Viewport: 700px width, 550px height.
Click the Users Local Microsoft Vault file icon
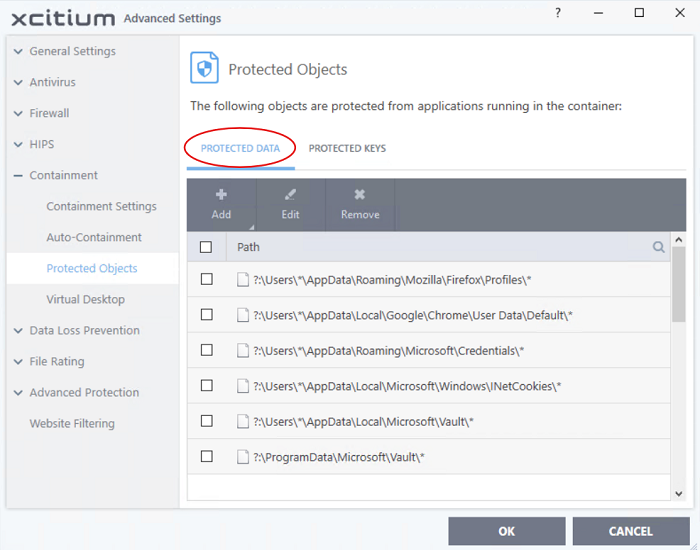[243, 421]
